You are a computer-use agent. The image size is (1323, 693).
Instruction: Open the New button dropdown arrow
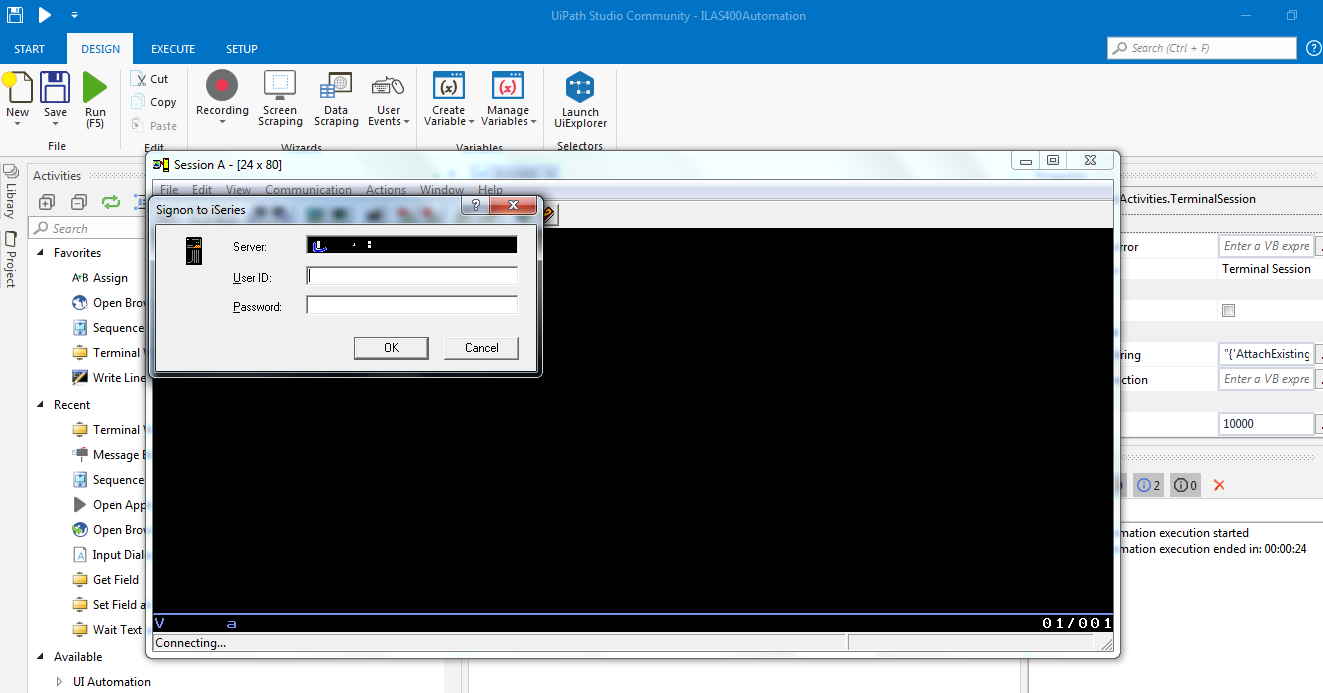click(x=18, y=124)
